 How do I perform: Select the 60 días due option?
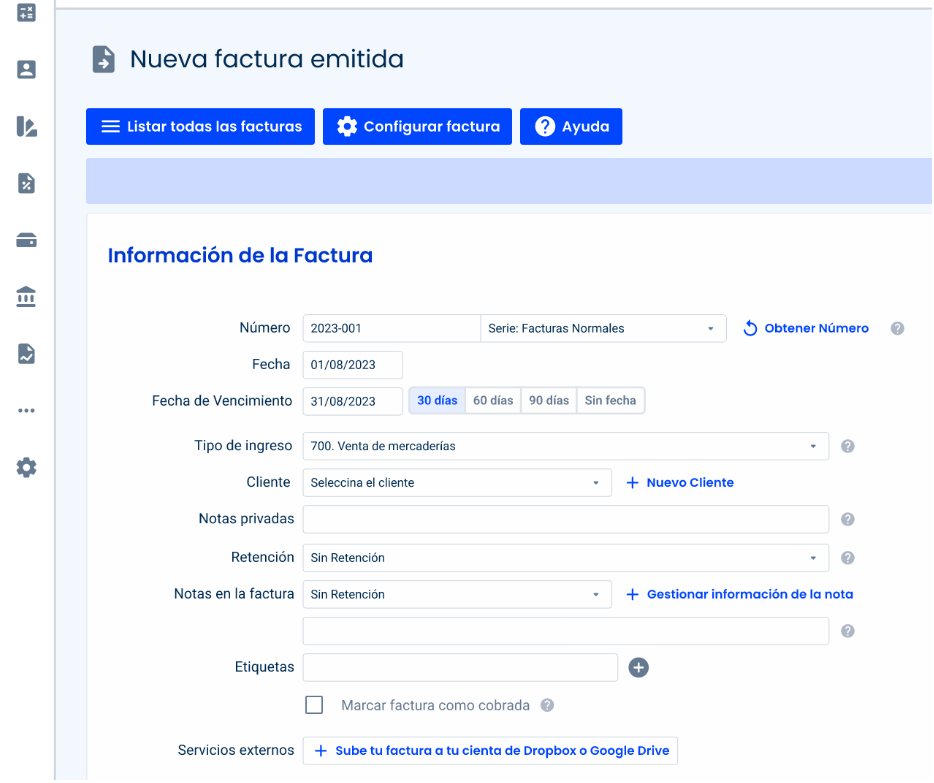pos(493,401)
